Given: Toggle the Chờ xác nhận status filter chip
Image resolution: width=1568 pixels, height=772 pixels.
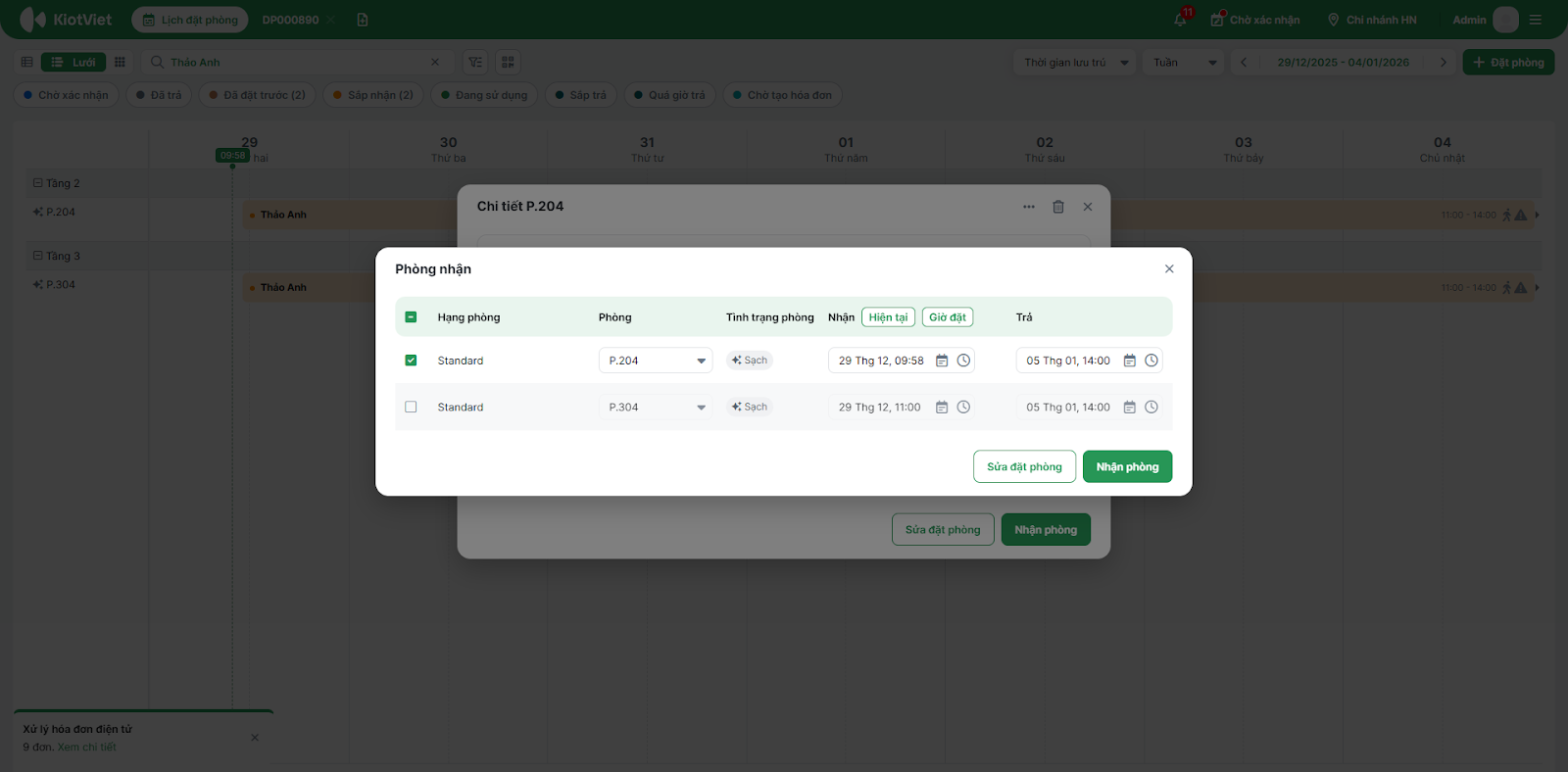Looking at the screenshot, I should 67,95.
